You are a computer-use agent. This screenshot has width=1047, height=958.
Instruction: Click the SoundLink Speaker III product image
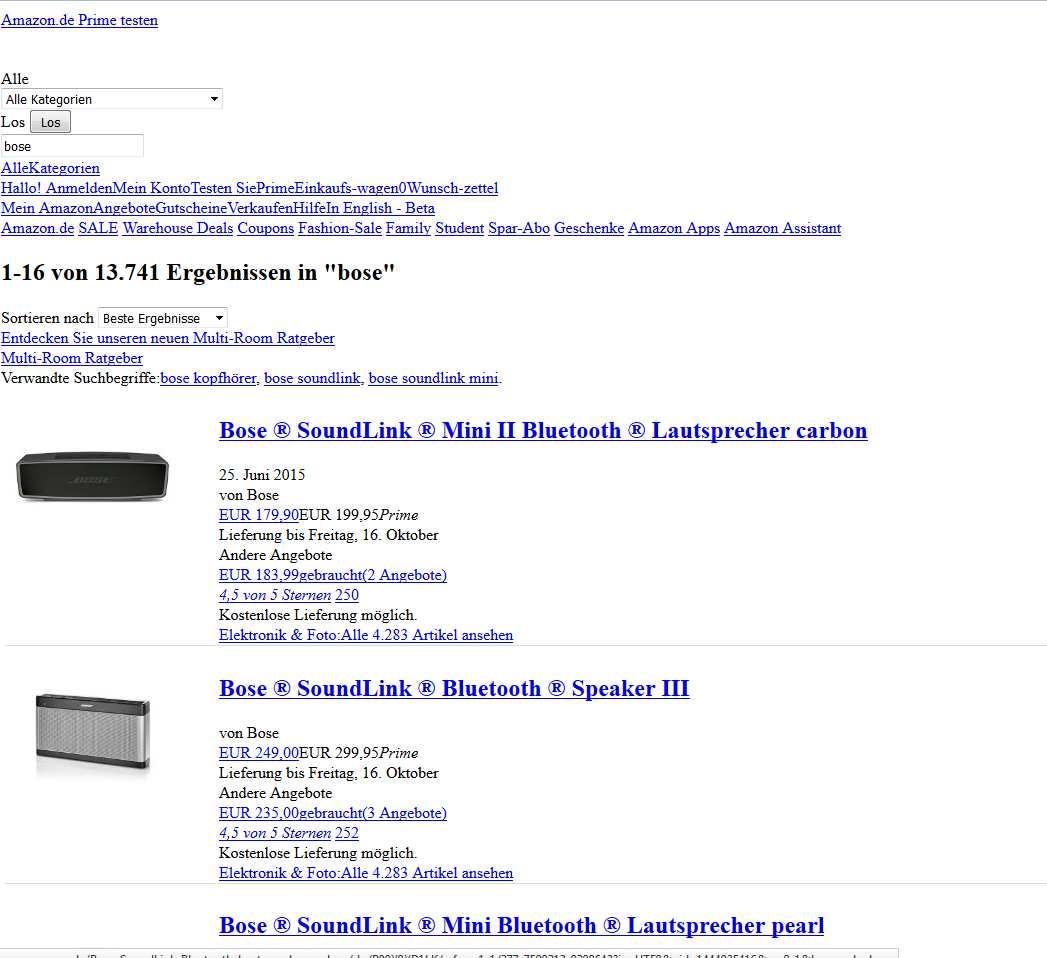(x=92, y=734)
